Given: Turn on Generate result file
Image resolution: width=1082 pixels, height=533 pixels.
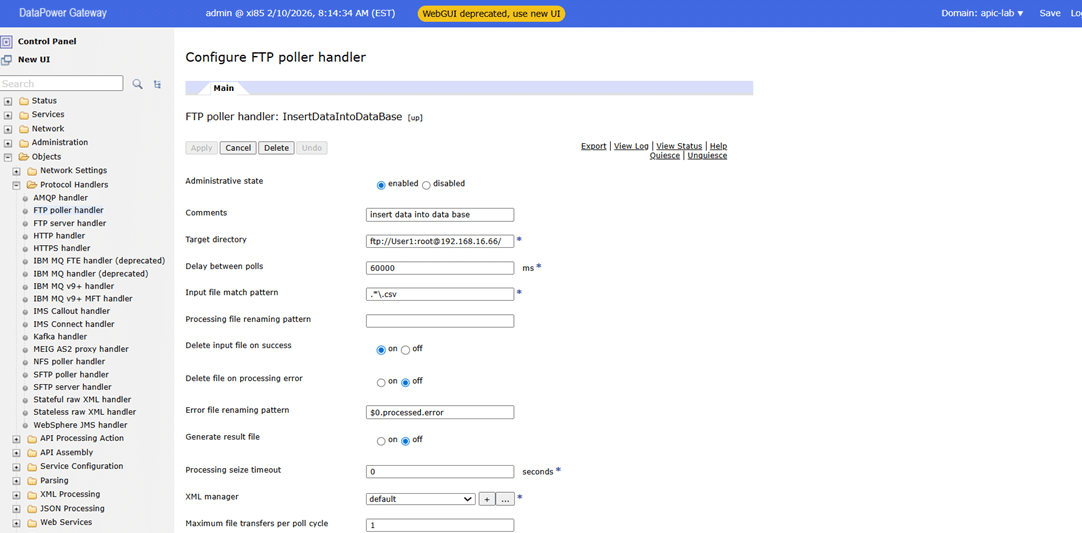Looking at the screenshot, I should click(x=381, y=441).
